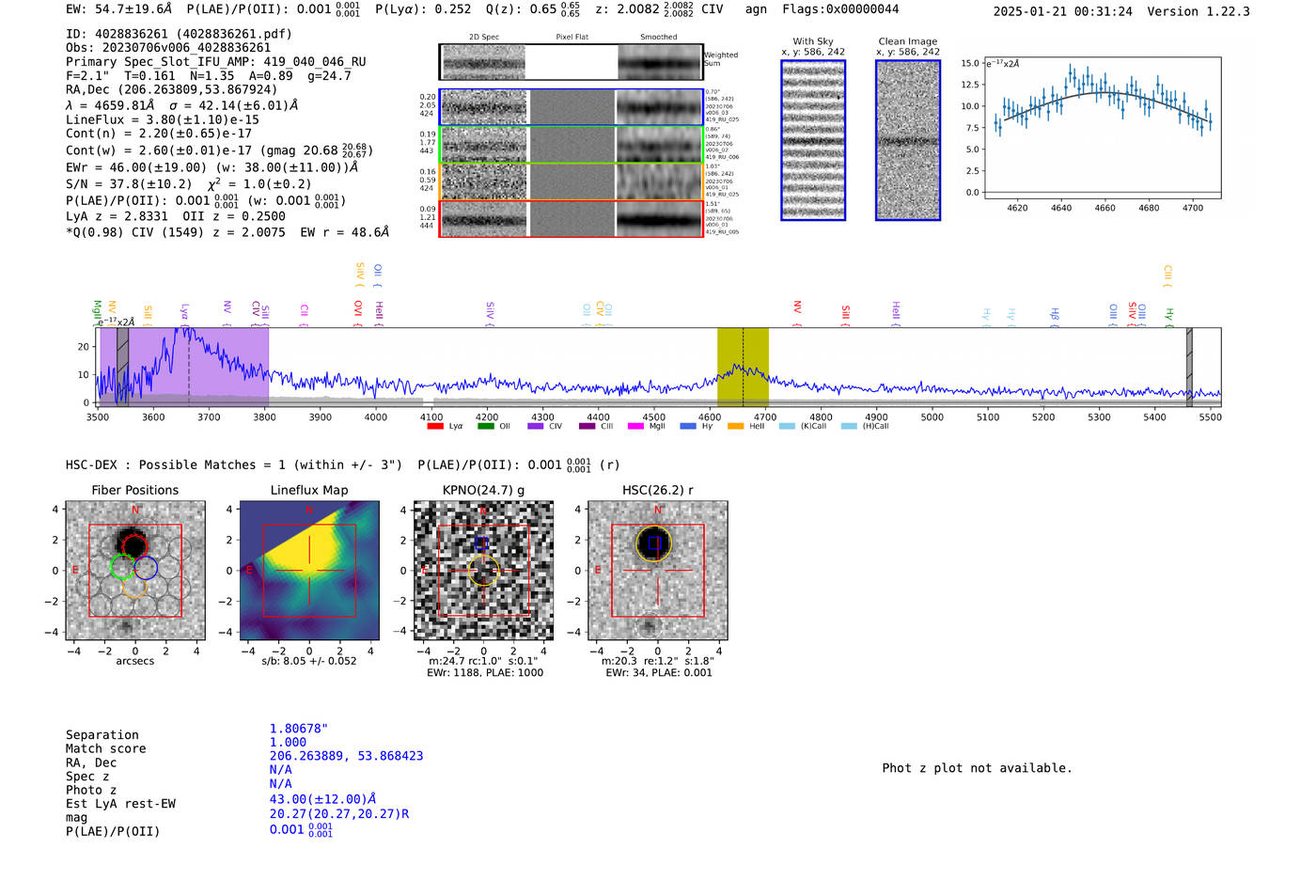This screenshot has width=1316, height=896.
Task: Click the Flags:0x00000044 header text
Action: click(840, 9)
